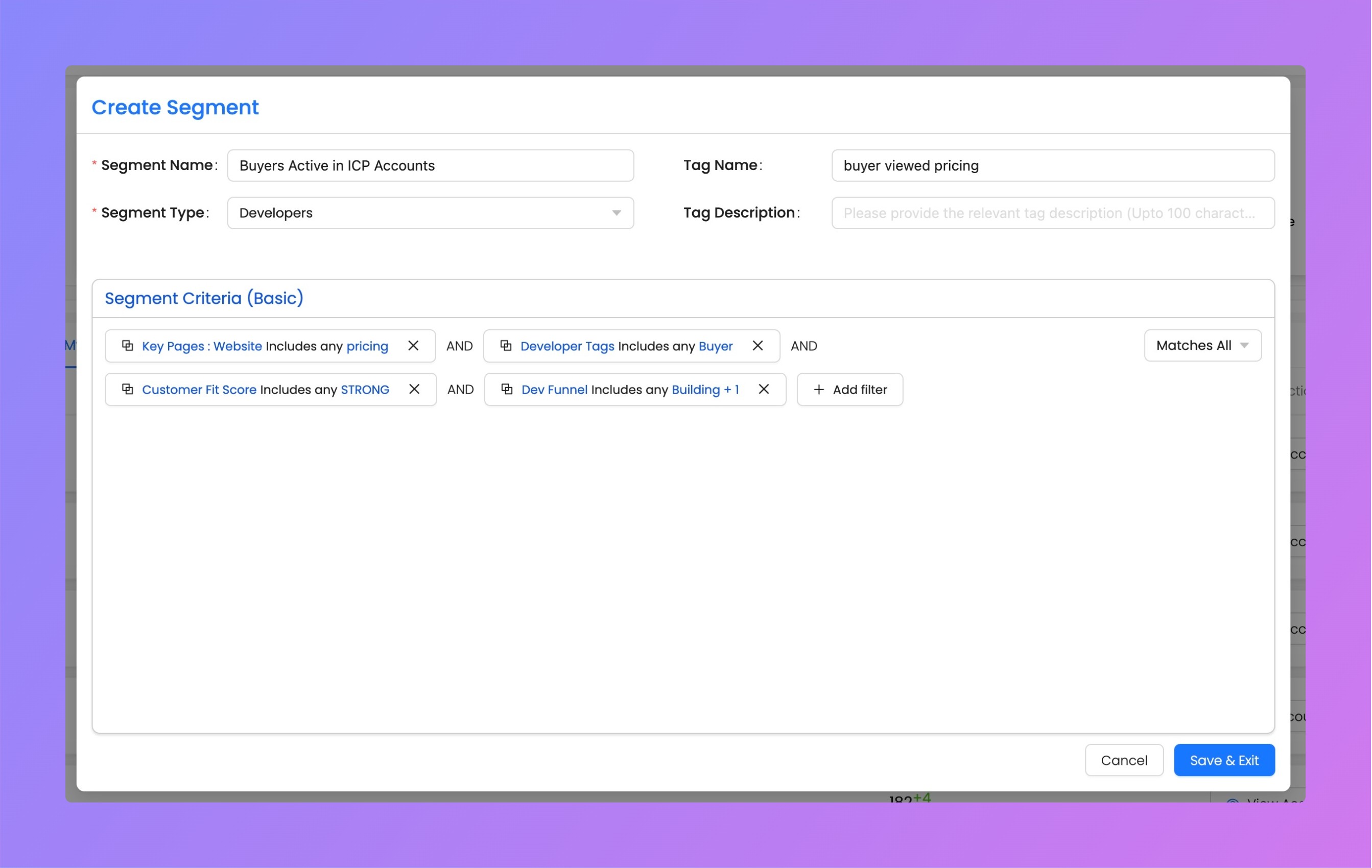Viewport: 1372px width, 868px height.
Task: Click the 'Buyer' filter value
Action: (x=715, y=346)
